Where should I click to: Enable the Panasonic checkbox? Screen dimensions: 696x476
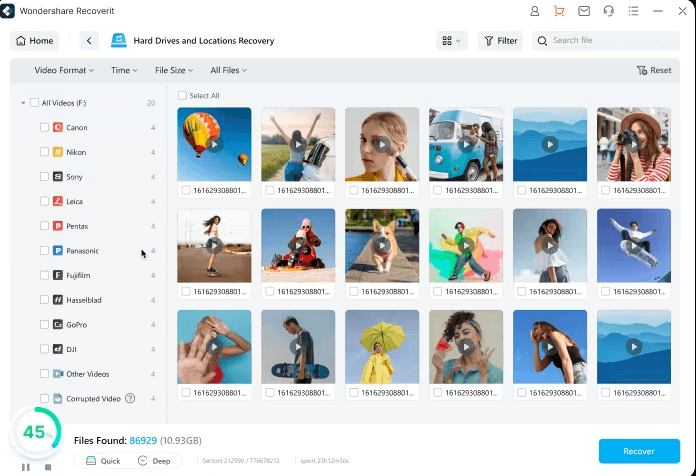tap(44, 250)
